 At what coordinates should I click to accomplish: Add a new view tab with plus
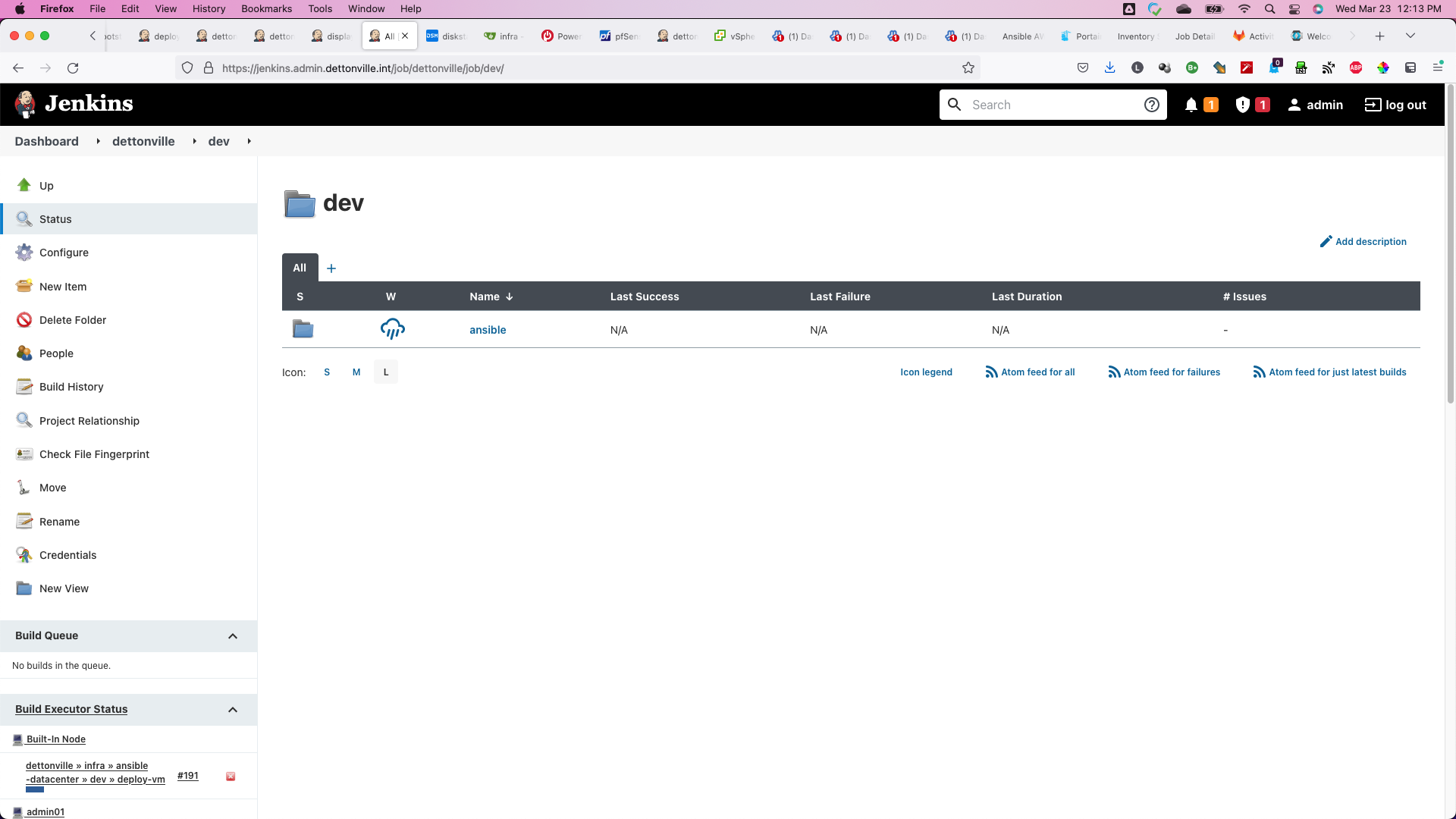tap(331, 268)
